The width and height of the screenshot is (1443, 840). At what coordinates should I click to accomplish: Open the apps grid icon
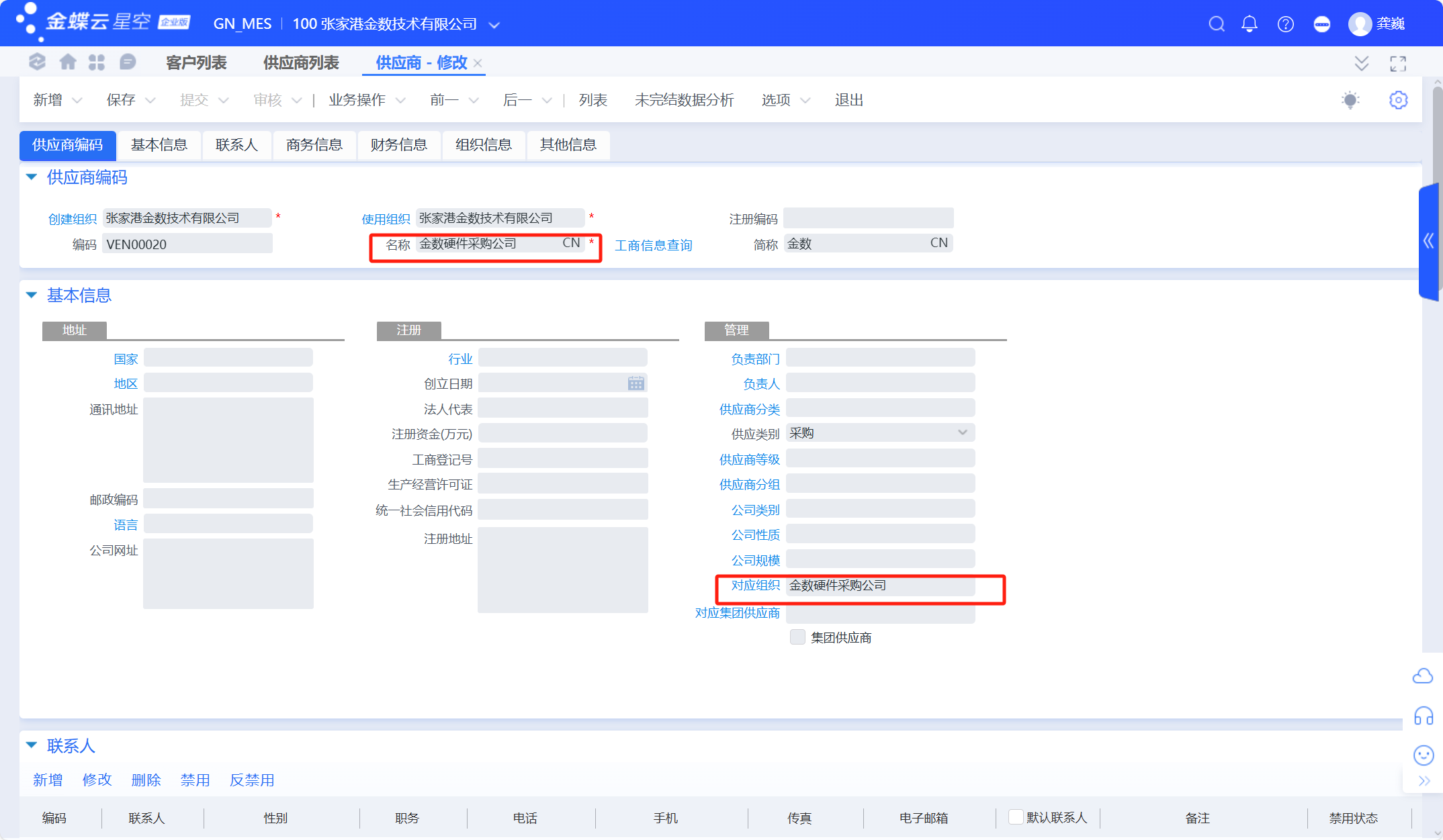point(97,62)
